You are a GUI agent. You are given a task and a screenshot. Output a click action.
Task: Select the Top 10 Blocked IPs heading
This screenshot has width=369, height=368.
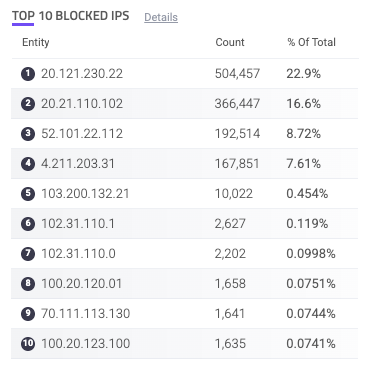tap(71, 16)
